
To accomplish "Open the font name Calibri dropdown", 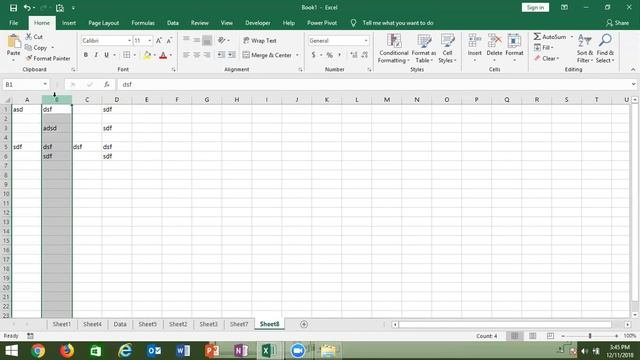I will pos(129,41).
